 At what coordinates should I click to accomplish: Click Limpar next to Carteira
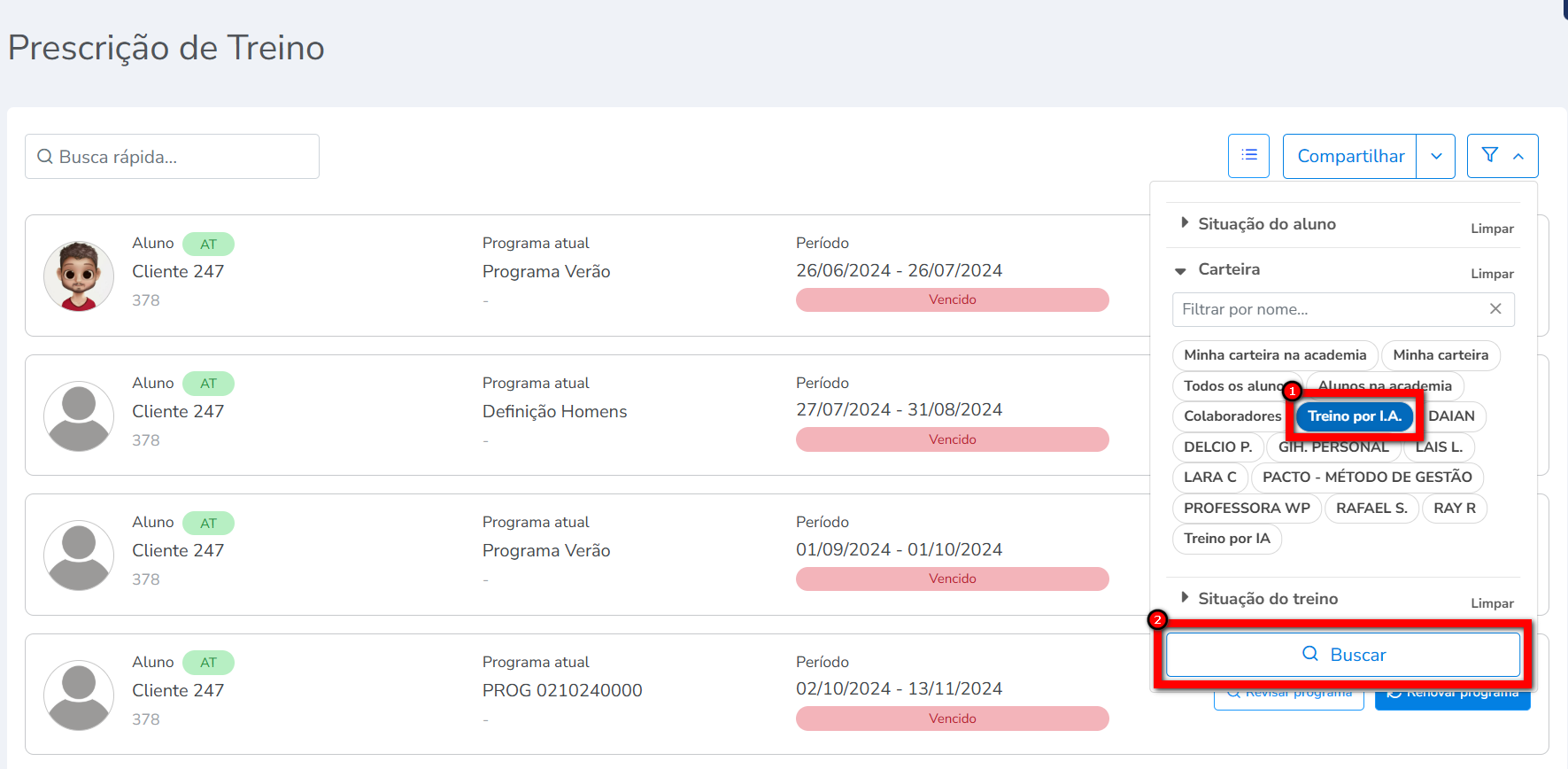pyautogui.click(x=1492, y=274)
